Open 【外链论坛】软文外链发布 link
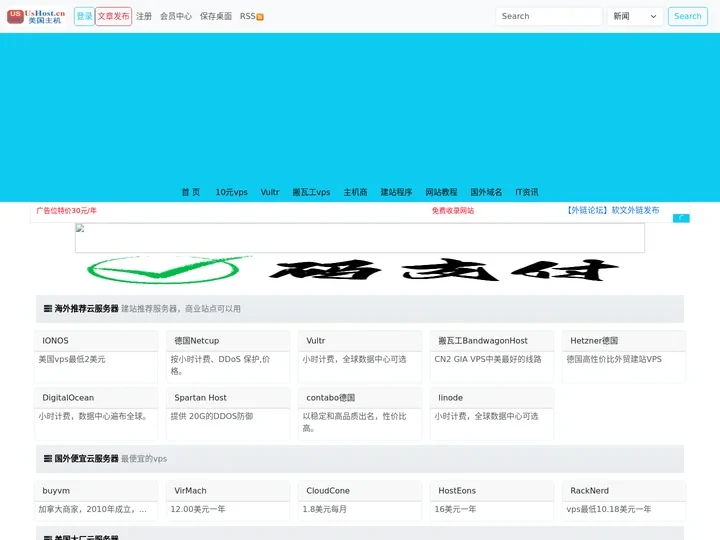720x540 pixels. point(612,210)
